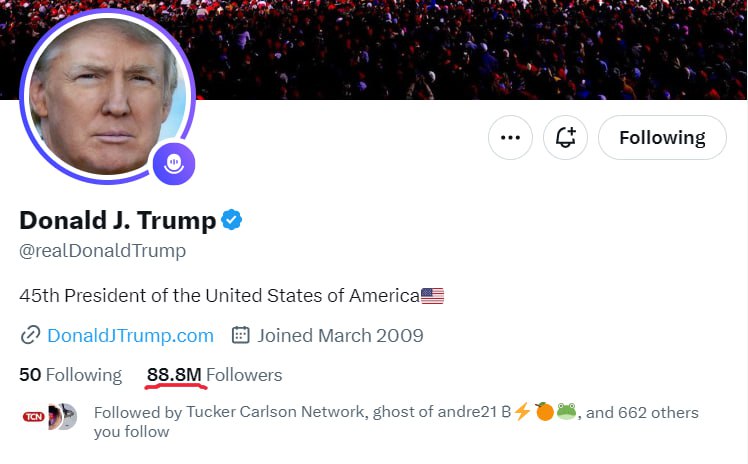View the 88.8M Followers list
Viewport: 748px width, 464px height.
(215, 375)
